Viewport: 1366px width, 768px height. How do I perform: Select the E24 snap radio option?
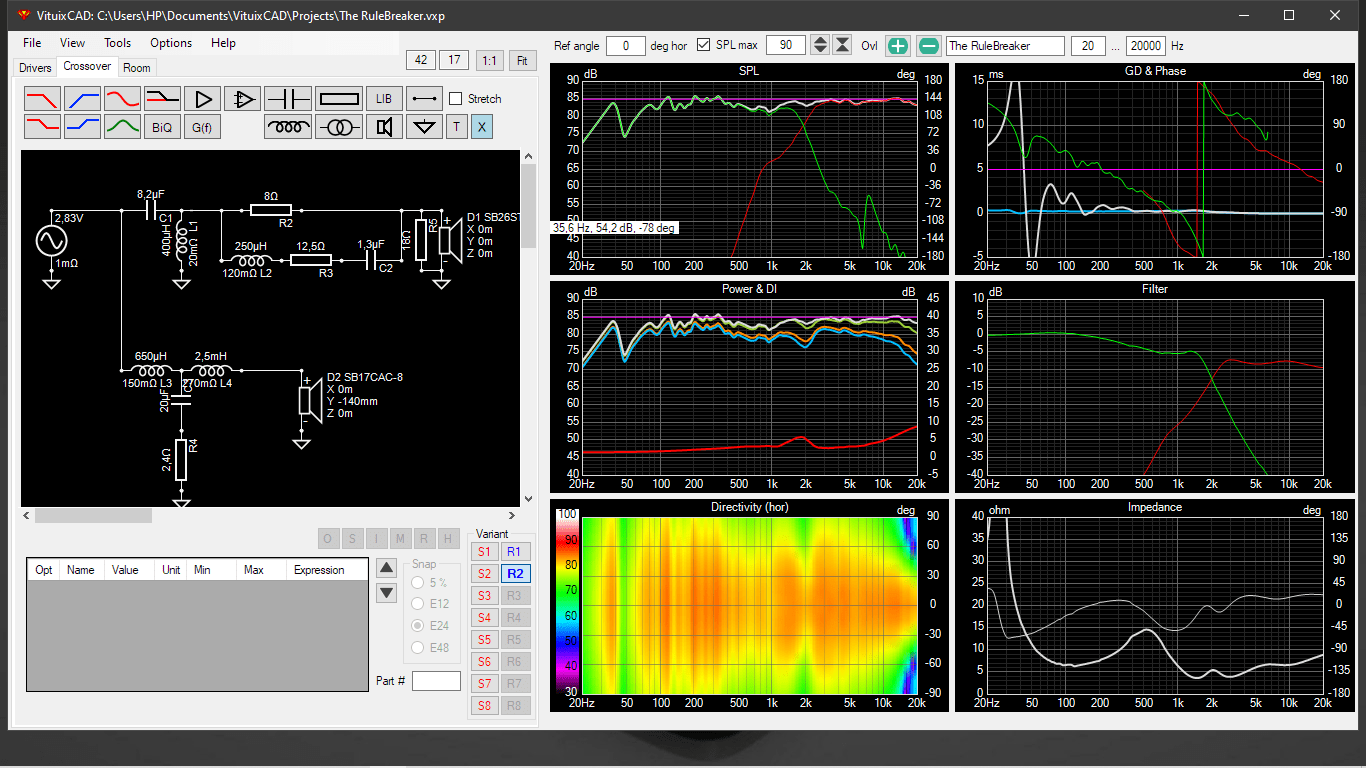pos(418,626)
